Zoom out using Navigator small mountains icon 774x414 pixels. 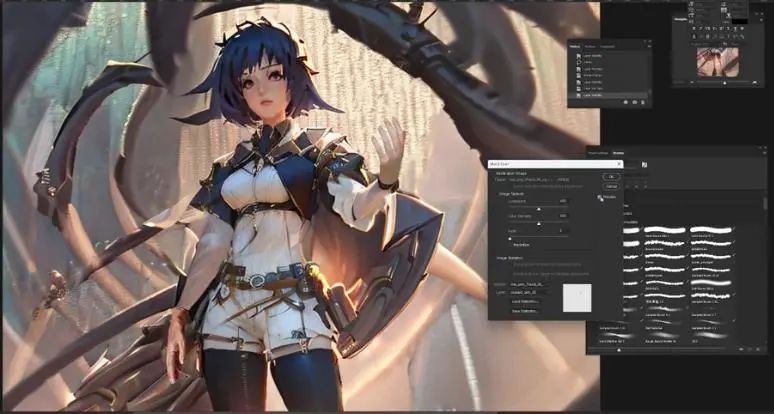(691, 83)
